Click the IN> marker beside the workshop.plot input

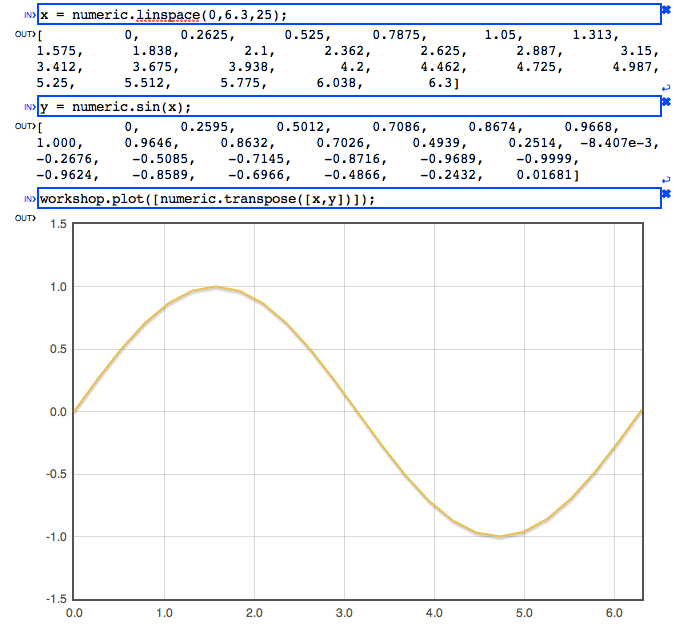click(x=30, y=199)
